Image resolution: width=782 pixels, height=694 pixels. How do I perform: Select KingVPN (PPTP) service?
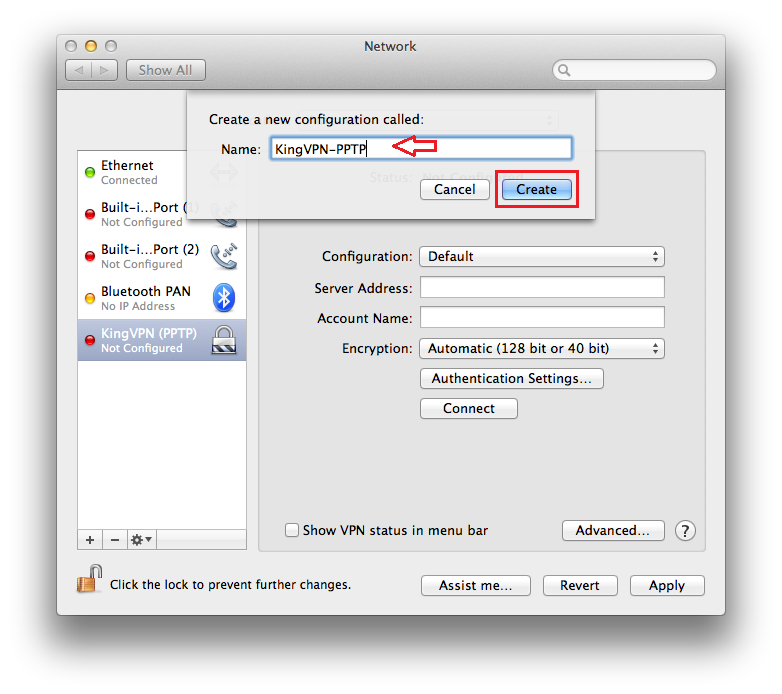point(162,340)
